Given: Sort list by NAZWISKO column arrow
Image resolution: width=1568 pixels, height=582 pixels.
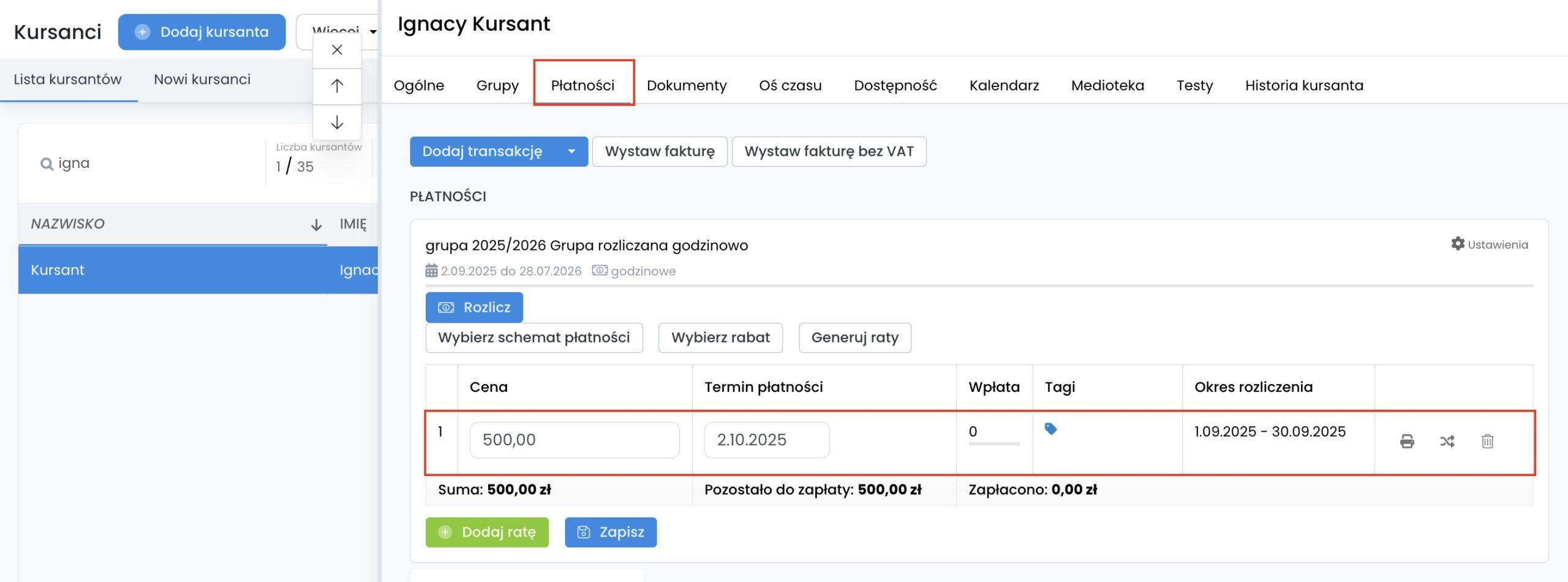Looking at the screenshot, I should pyautogui.click(x=316, y=225).
